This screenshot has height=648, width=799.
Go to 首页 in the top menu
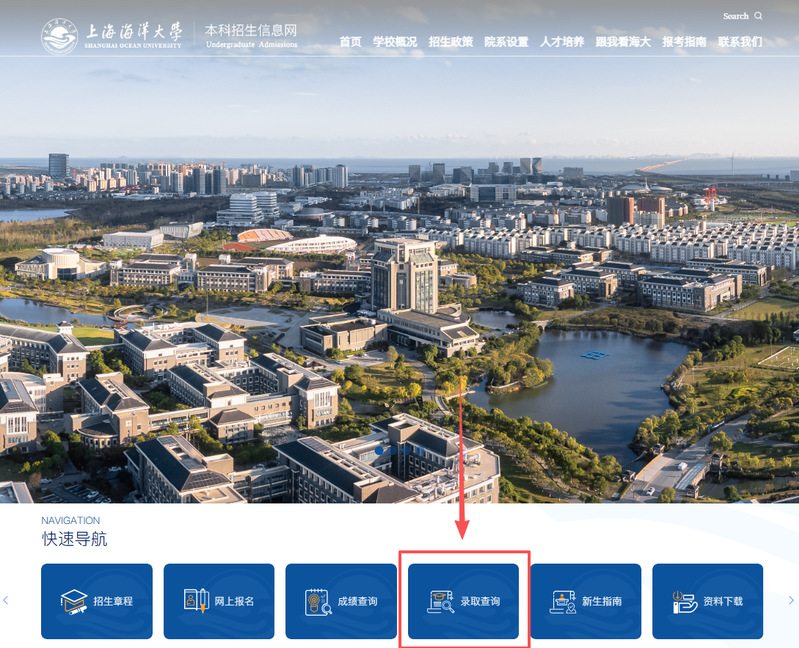click(x=350, y=42)
